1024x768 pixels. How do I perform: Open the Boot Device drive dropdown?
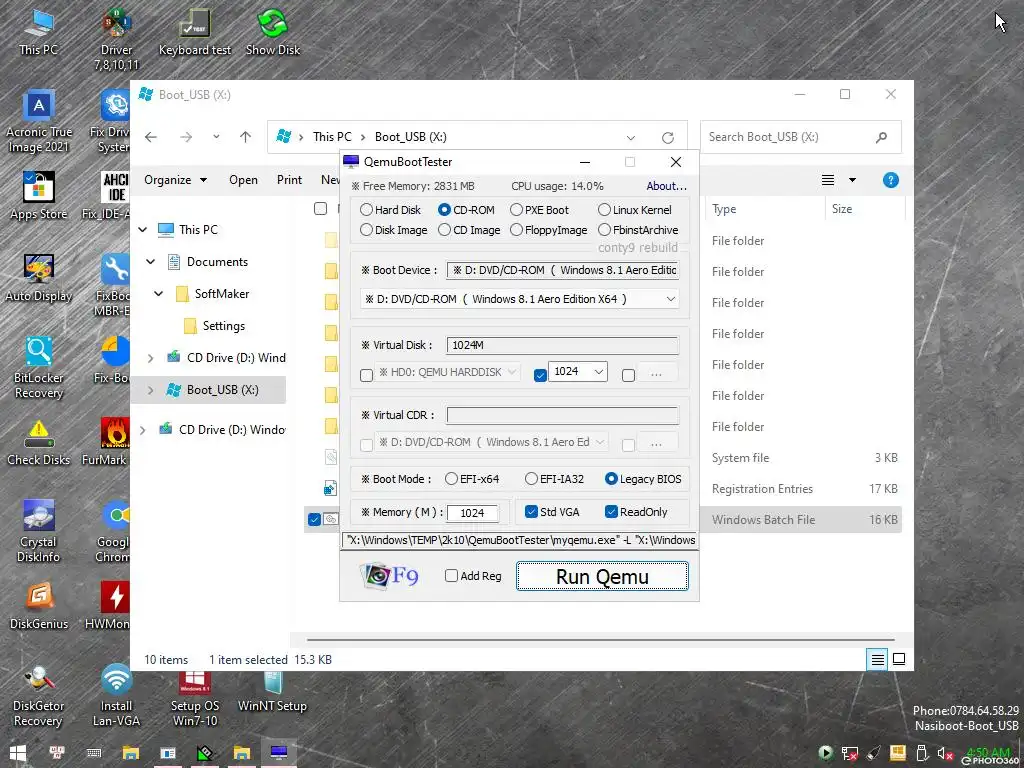[x=520, y=299]
